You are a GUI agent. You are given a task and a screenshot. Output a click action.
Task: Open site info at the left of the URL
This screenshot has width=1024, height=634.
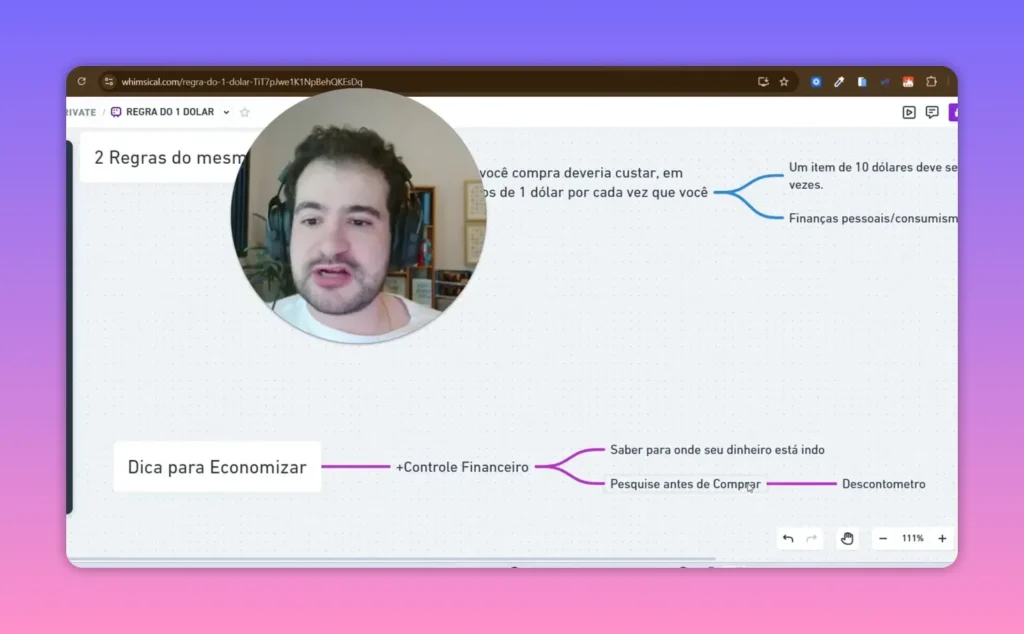coord(110,81)
